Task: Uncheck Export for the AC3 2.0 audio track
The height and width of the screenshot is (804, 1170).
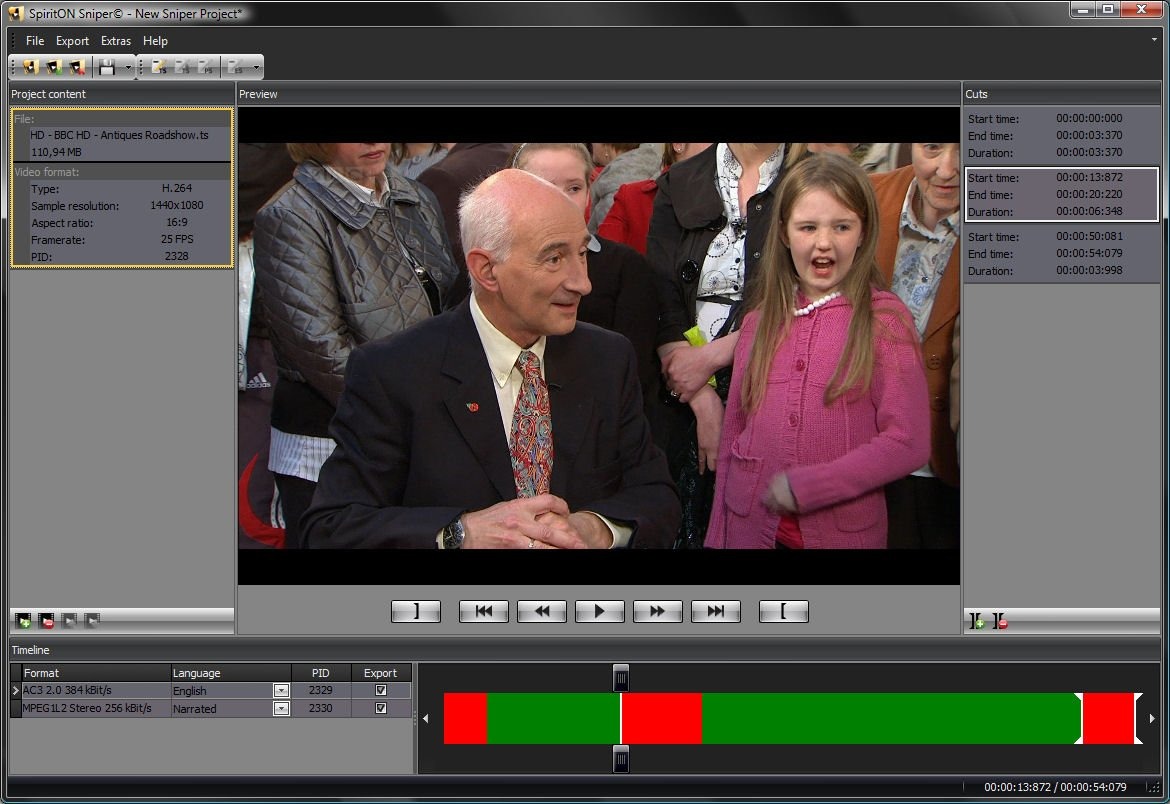Action: 380,690
